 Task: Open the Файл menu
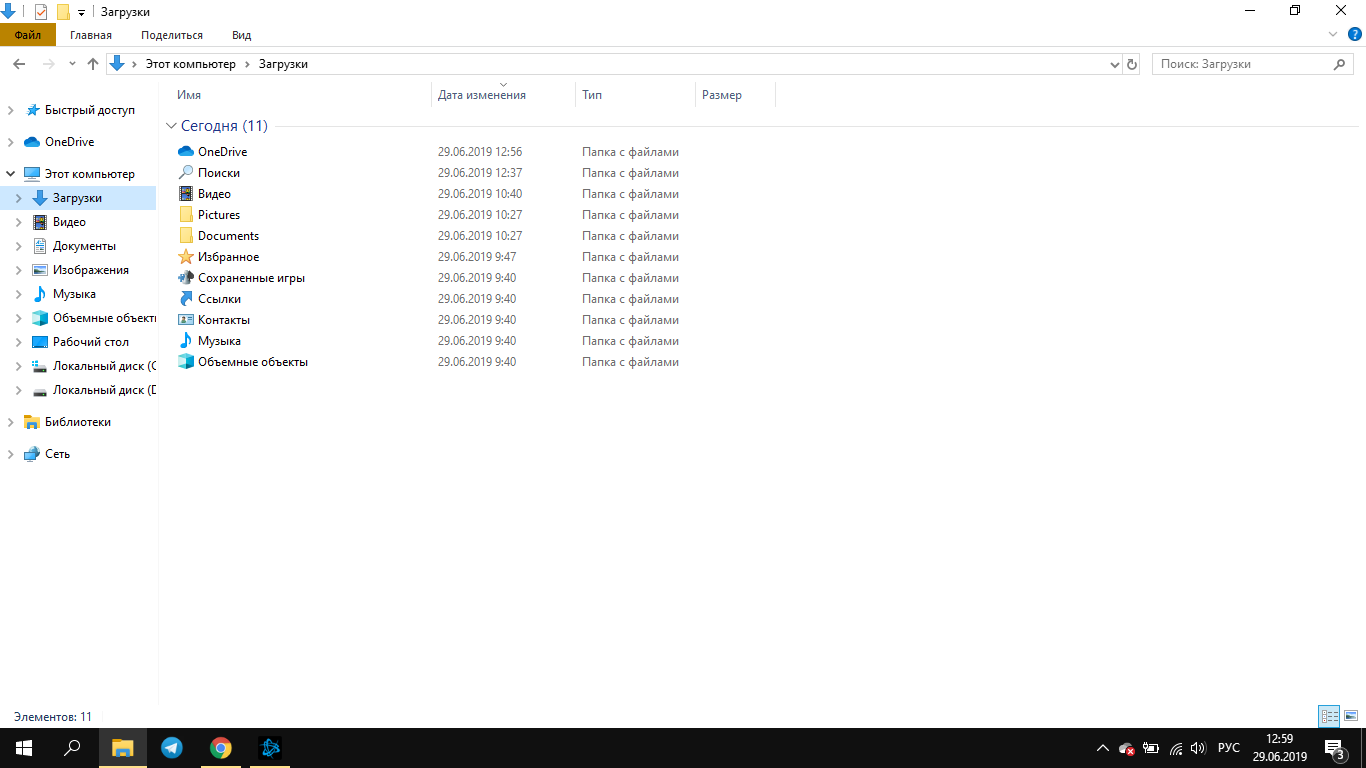[x=28, y=35]
